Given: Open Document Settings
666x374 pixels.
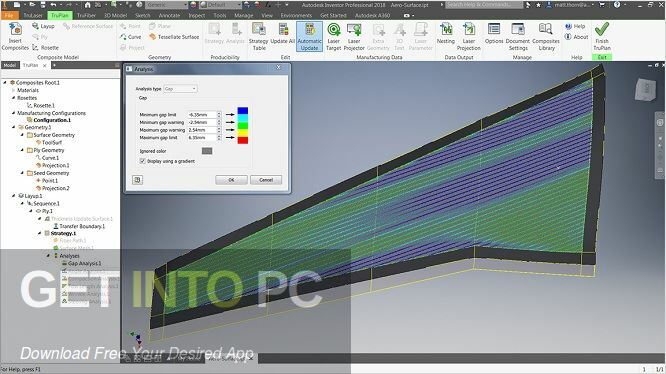Looking at the screenshot, I should pyautogui.click(x=518, y=37).
